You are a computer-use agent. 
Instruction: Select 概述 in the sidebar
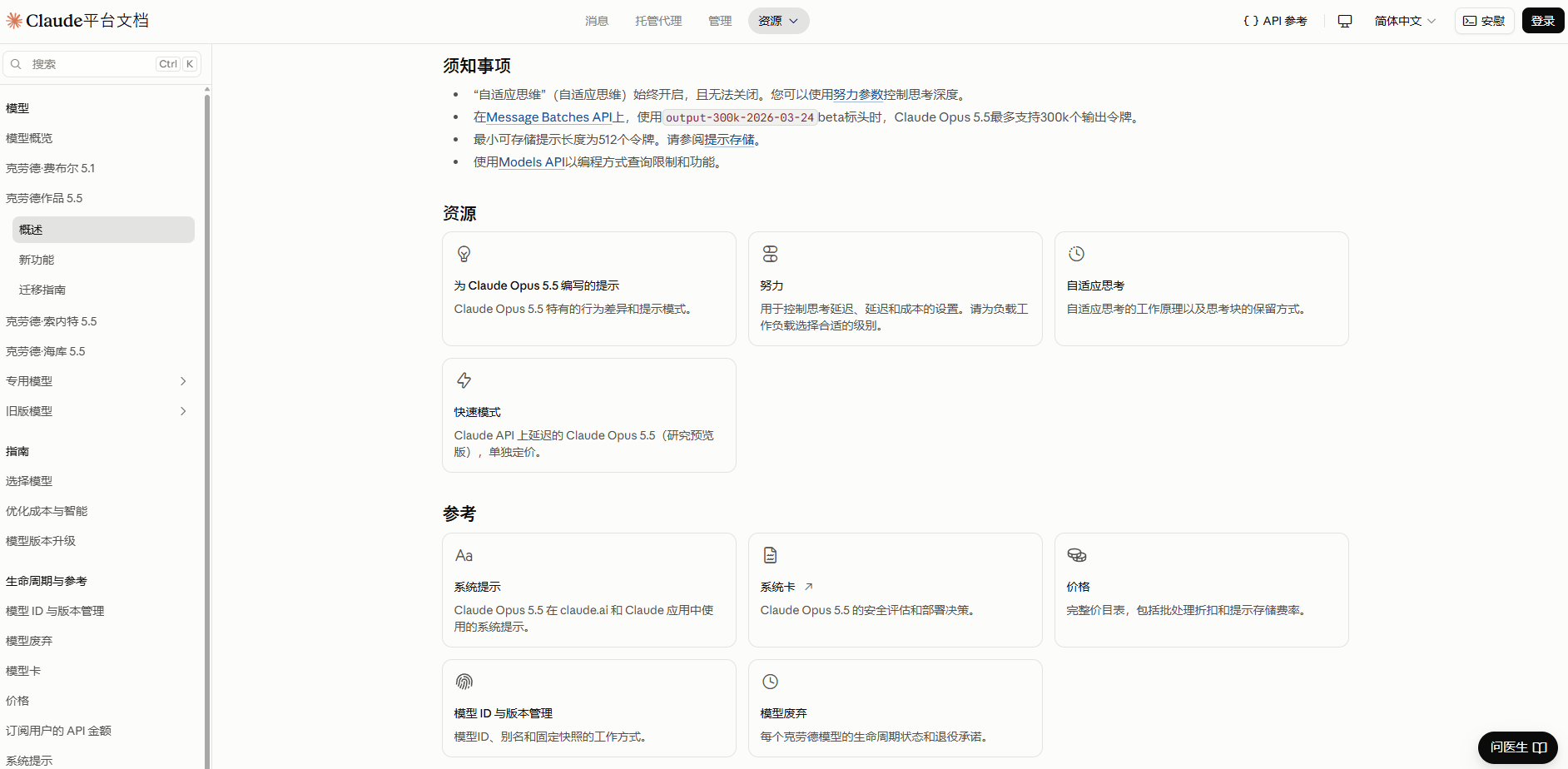point(103,230)
